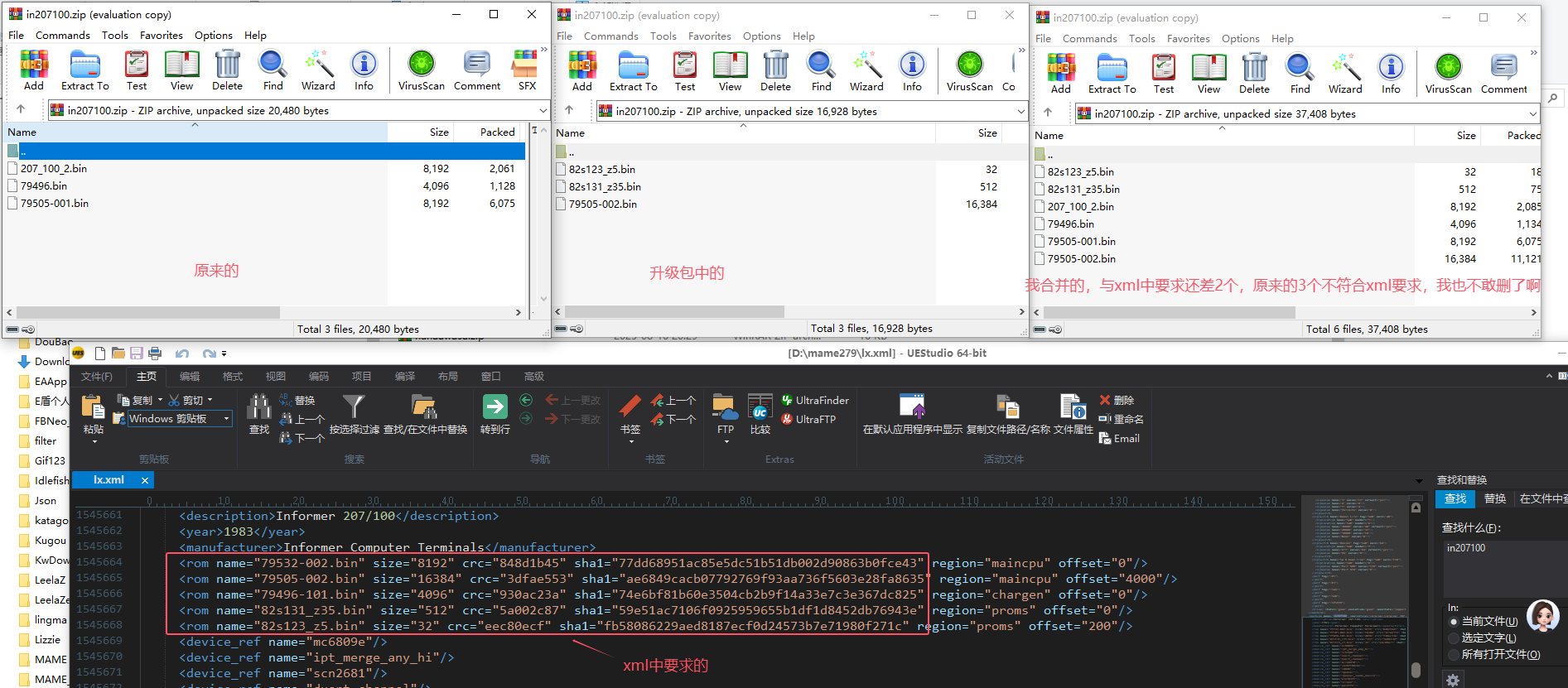Open dropdown arrow under FTP button
The image size is (1568, 688).
click(x=726, y=441)
